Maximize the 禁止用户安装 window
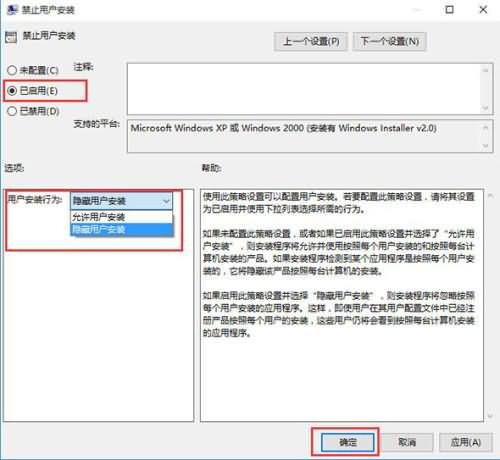 tap(449, 10)
